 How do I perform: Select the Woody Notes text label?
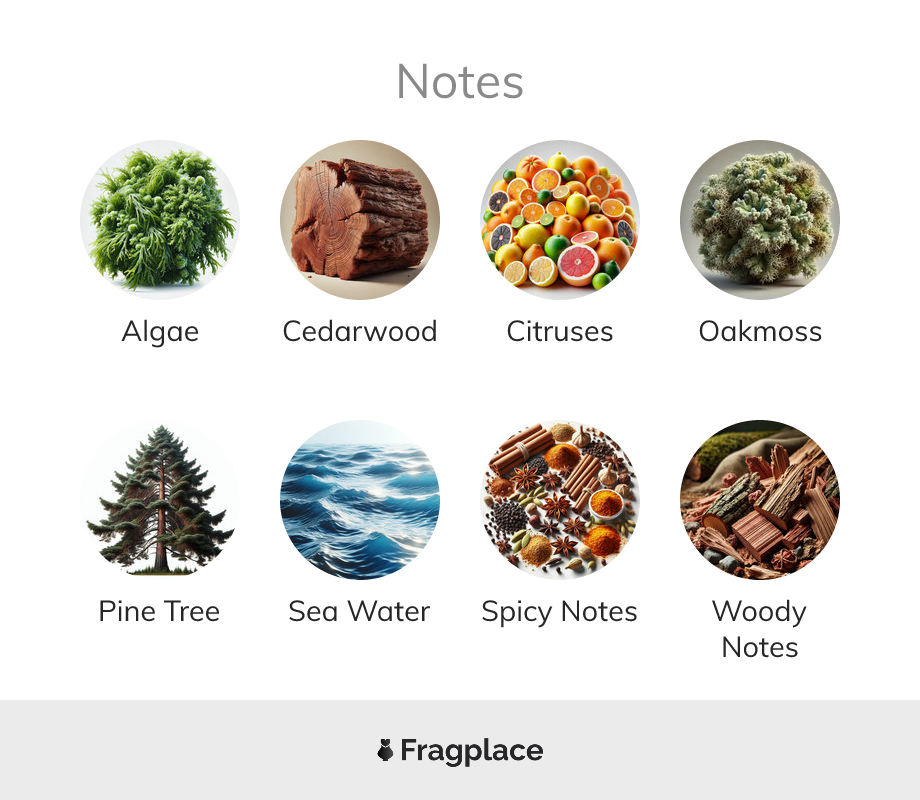pos(760,629)
